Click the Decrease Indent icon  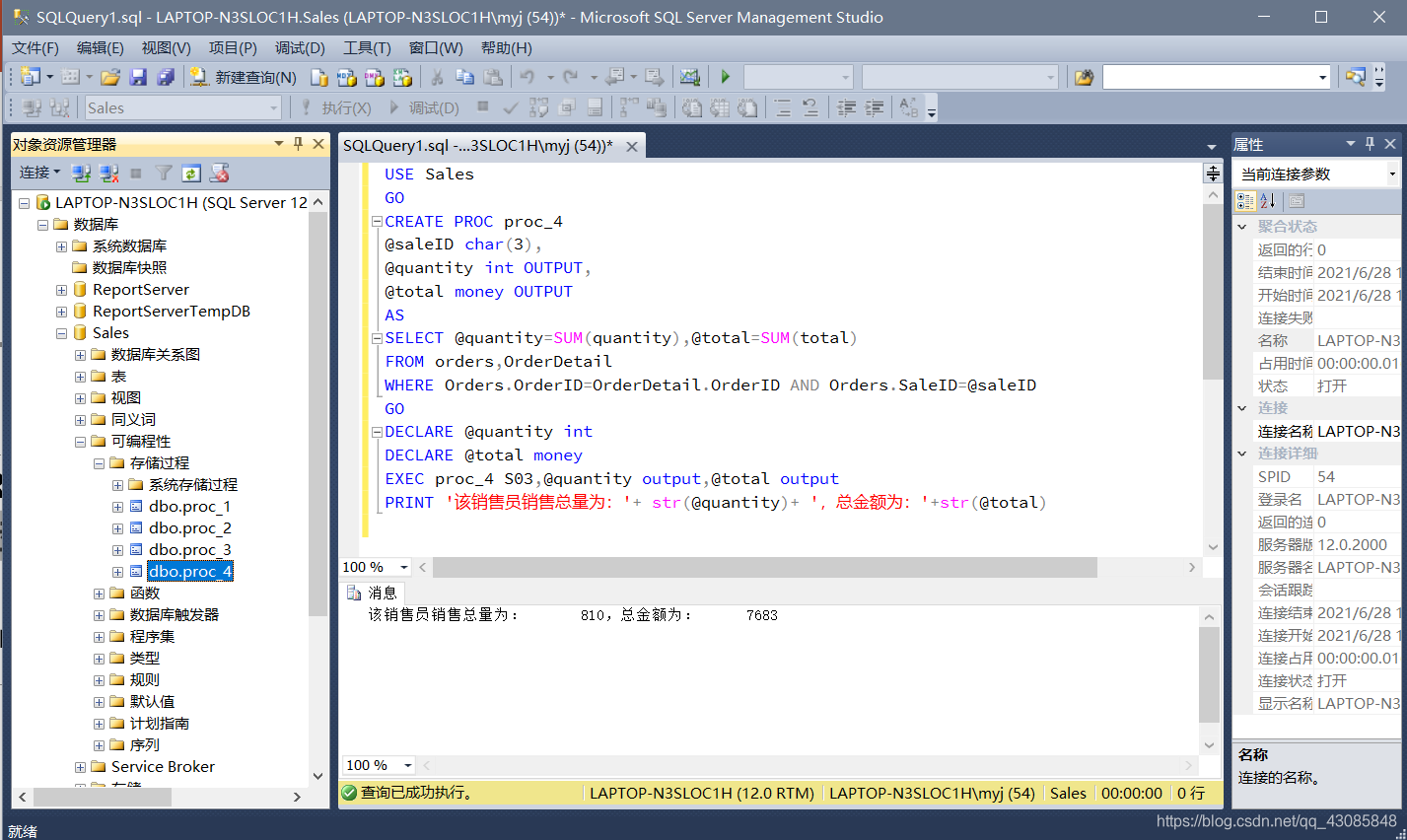pyautogui.click(x=846, y=107)
